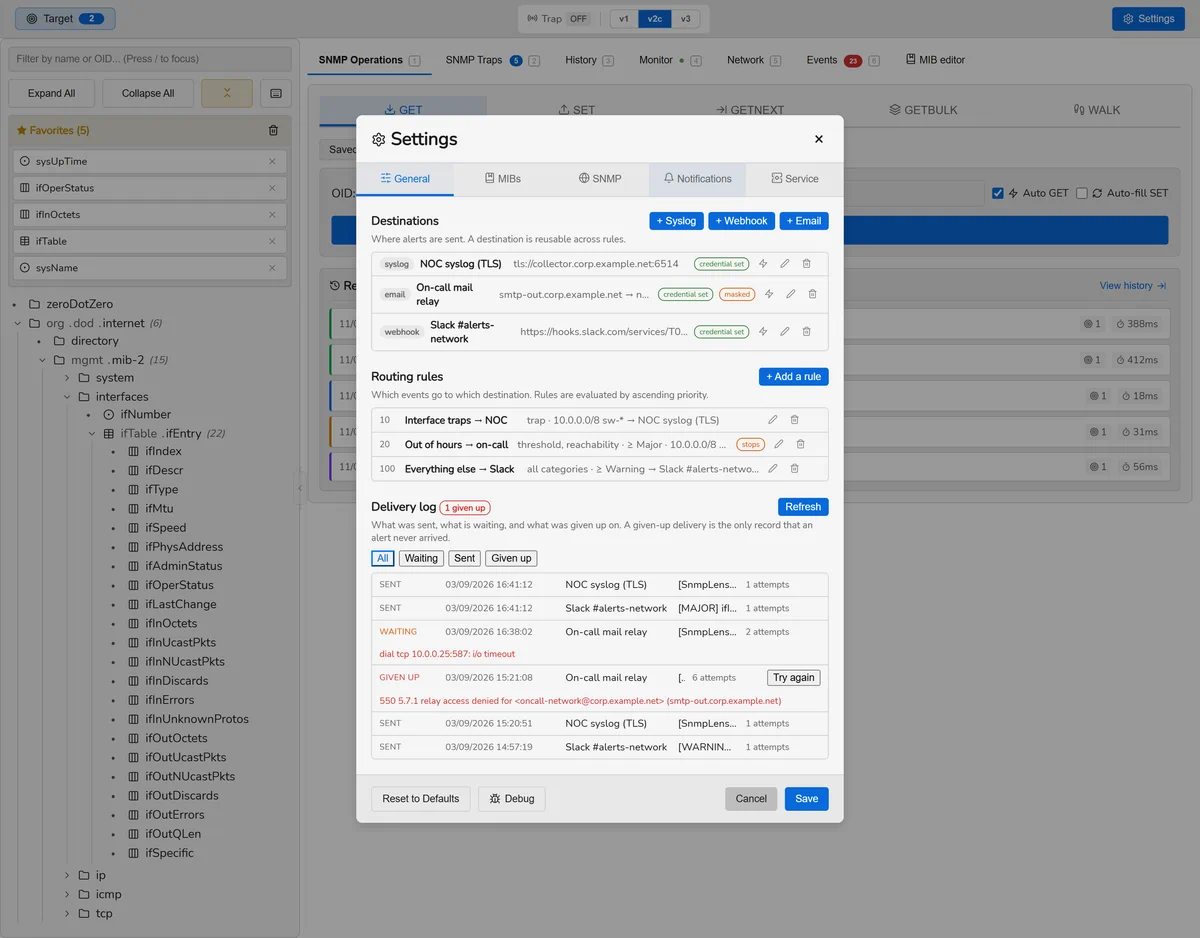Edit the Everything else → Slack rule

point(773,468)
